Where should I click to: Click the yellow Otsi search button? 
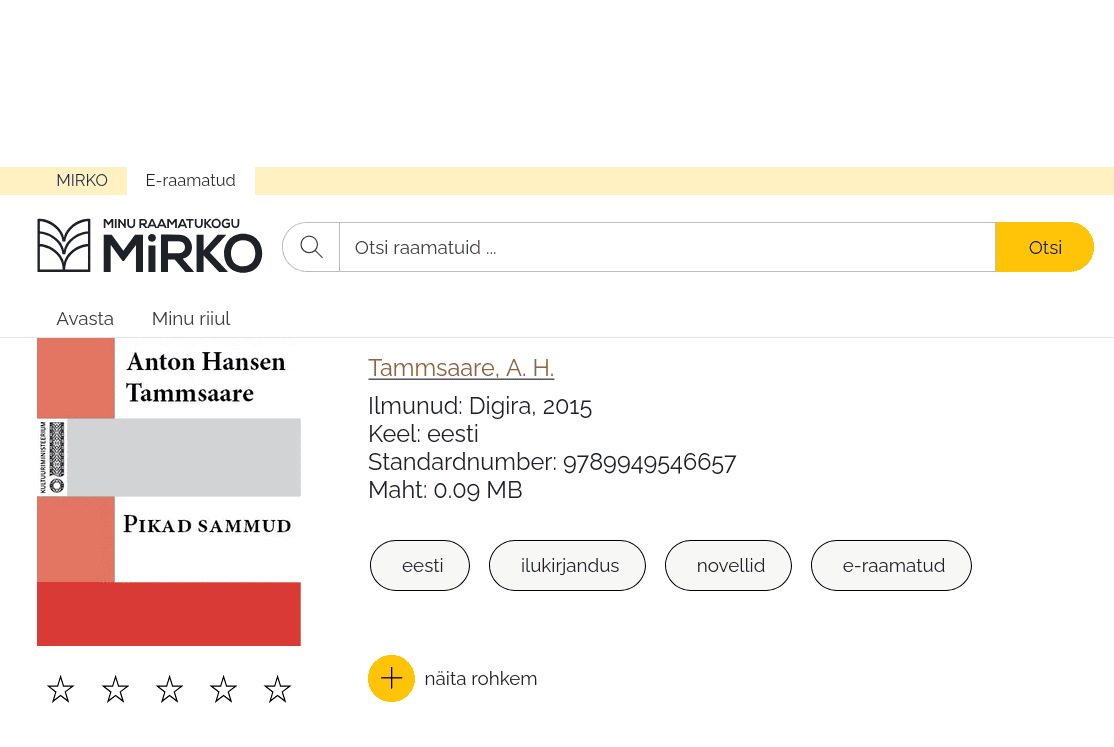click(x=1044, y=247)
